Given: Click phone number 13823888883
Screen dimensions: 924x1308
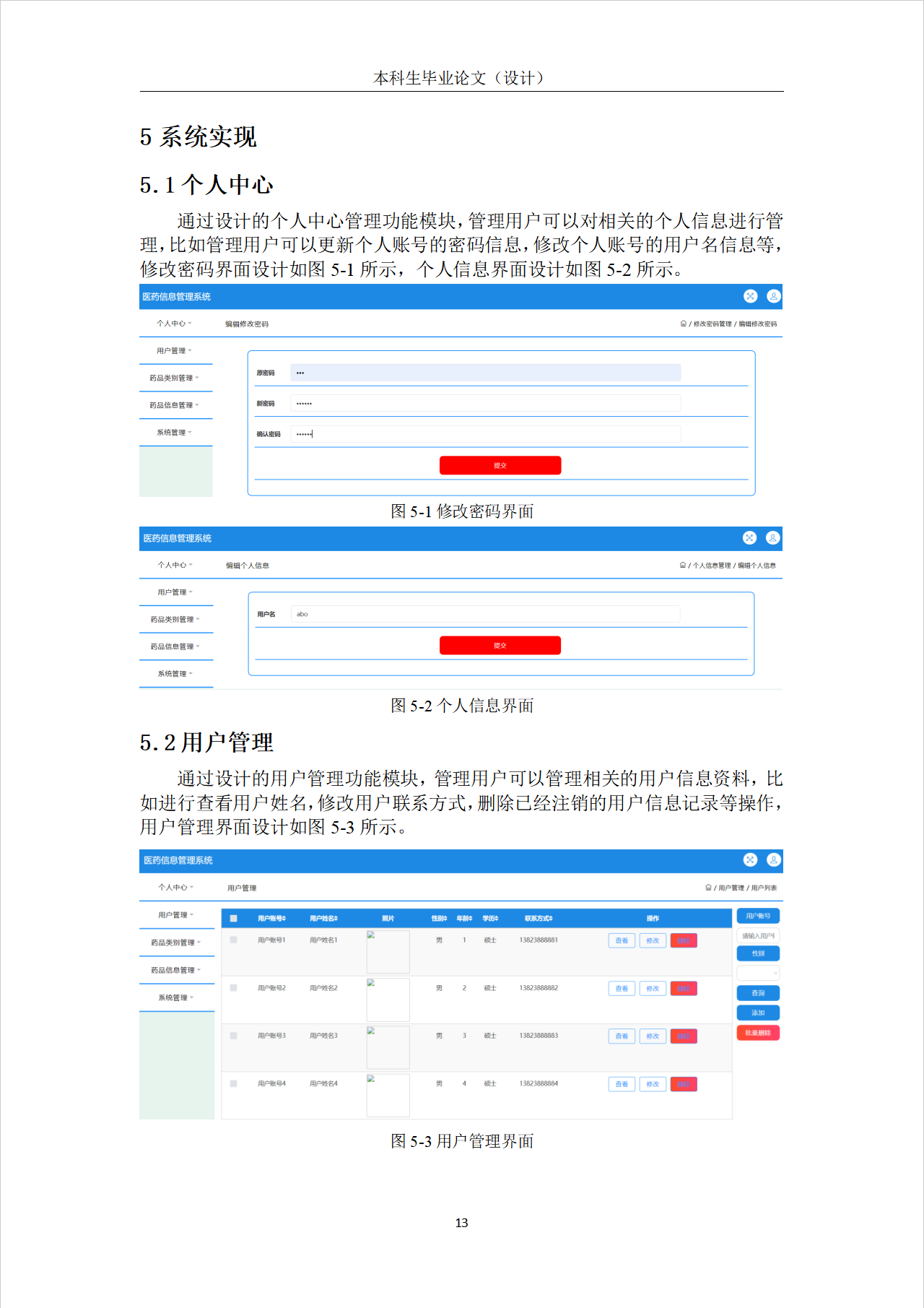Looking at the screenshot, I should 539,1035.
